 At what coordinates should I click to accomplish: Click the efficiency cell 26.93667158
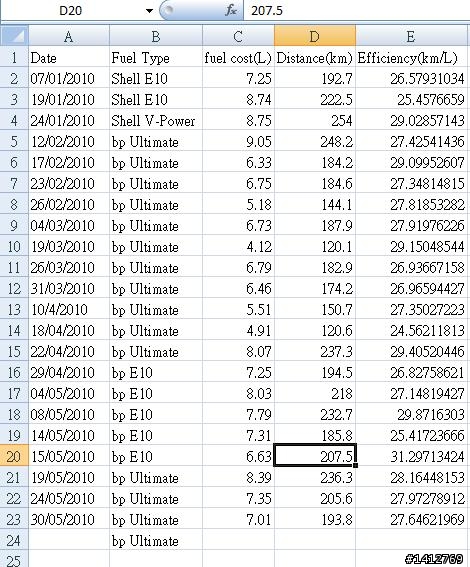coord(411,267)
